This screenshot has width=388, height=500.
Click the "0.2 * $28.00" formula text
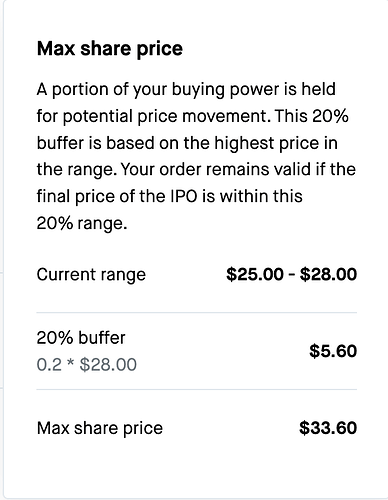click(x=87, y=364)
